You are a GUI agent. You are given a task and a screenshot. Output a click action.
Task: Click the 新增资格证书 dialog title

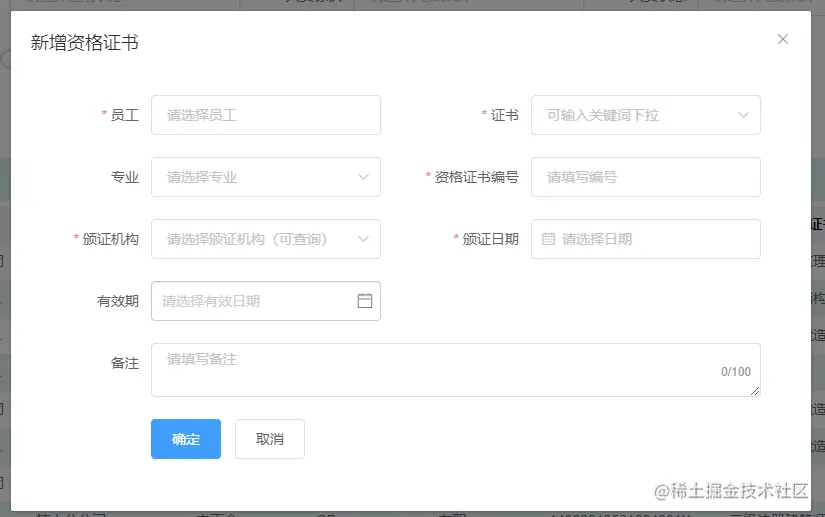84,43
